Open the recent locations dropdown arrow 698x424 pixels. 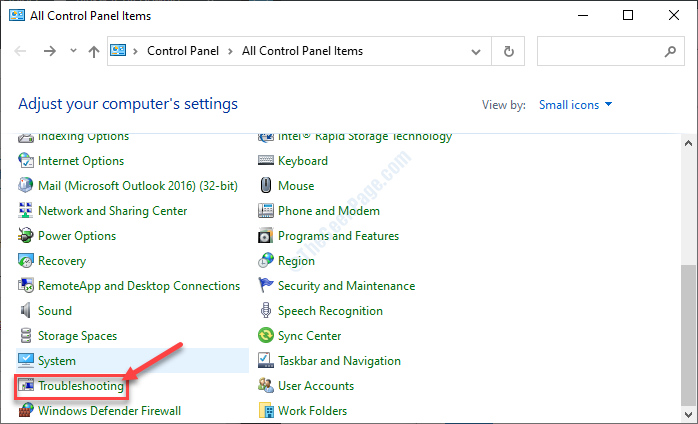coord(73,51)
